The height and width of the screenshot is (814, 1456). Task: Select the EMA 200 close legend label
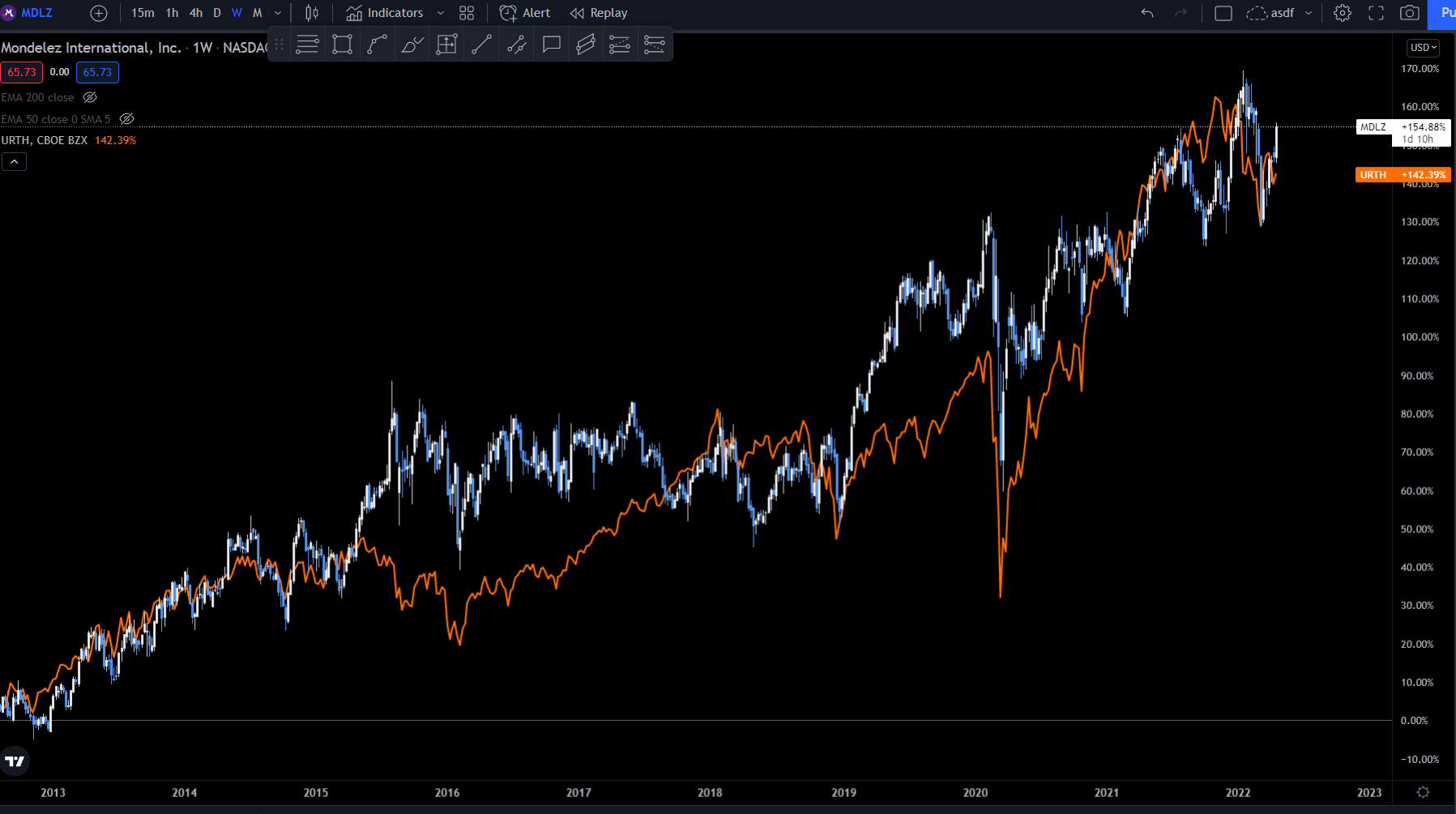pyautogui.click(x=37, y=97)
